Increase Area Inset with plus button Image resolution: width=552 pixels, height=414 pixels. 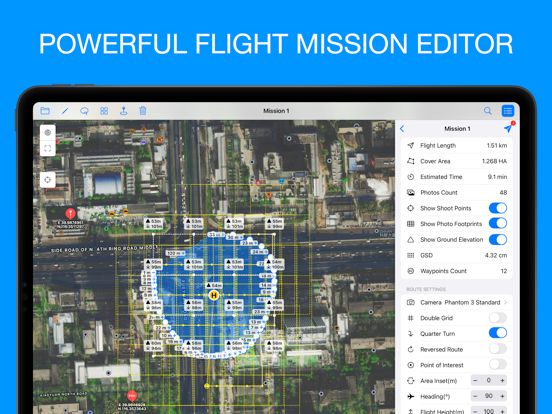click(x=502, y=381)
